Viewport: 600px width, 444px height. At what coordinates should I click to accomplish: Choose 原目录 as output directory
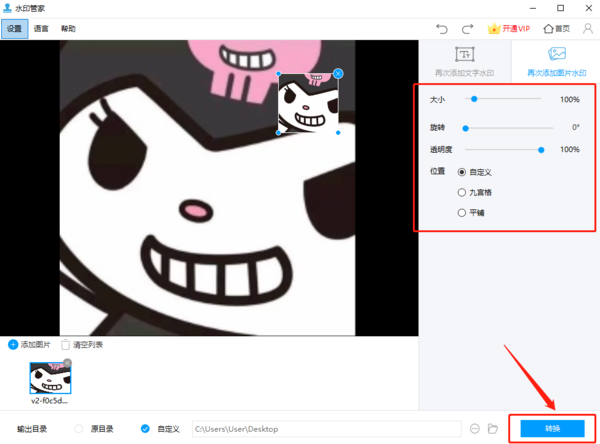[79, 429]
